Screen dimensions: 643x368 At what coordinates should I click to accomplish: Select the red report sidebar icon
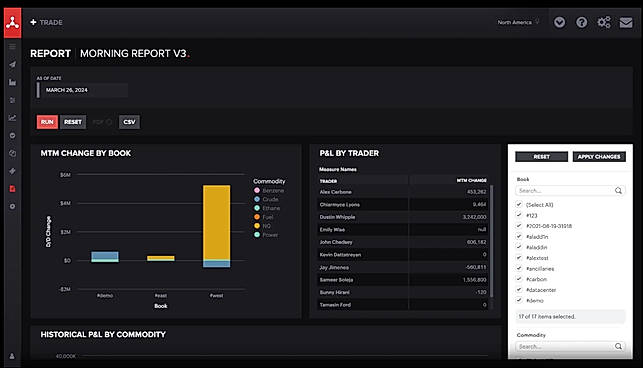click(12, 189)
